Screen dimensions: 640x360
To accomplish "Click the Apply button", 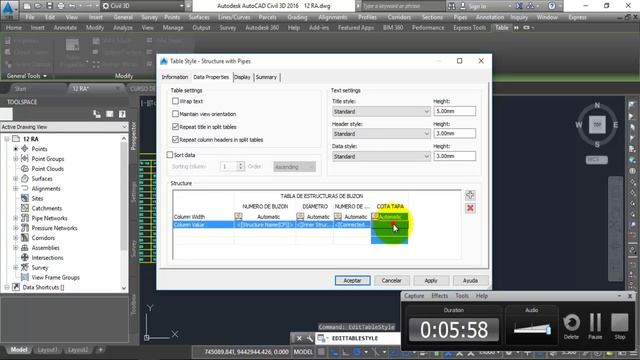I will [x=431, y=280].
